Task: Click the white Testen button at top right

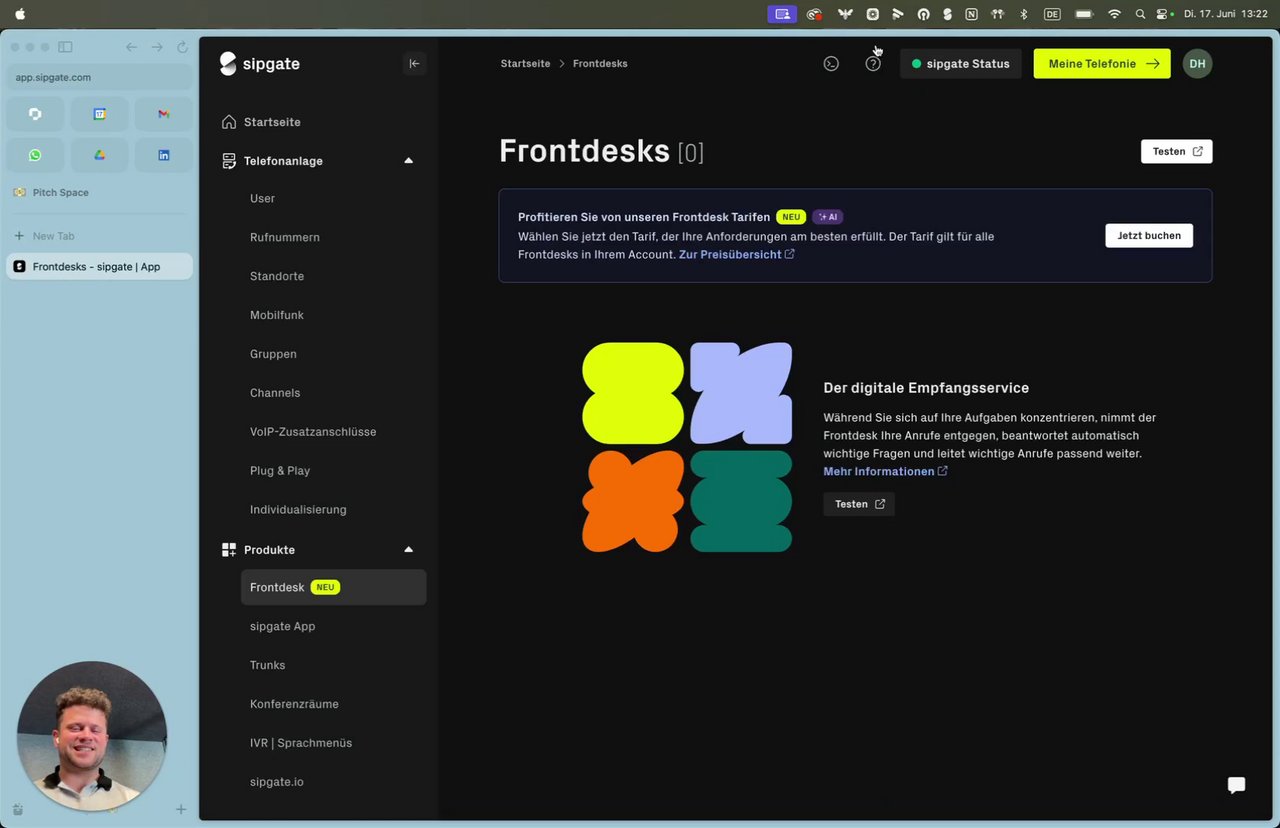Action: coord(1176,151)
